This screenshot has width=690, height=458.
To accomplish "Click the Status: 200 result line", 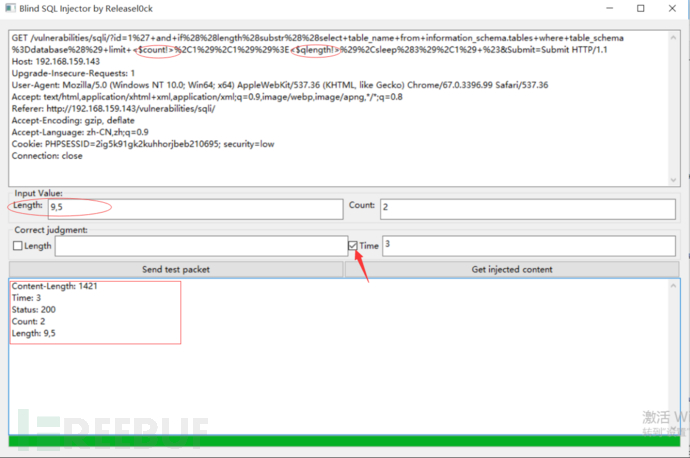I will point(34,310).
